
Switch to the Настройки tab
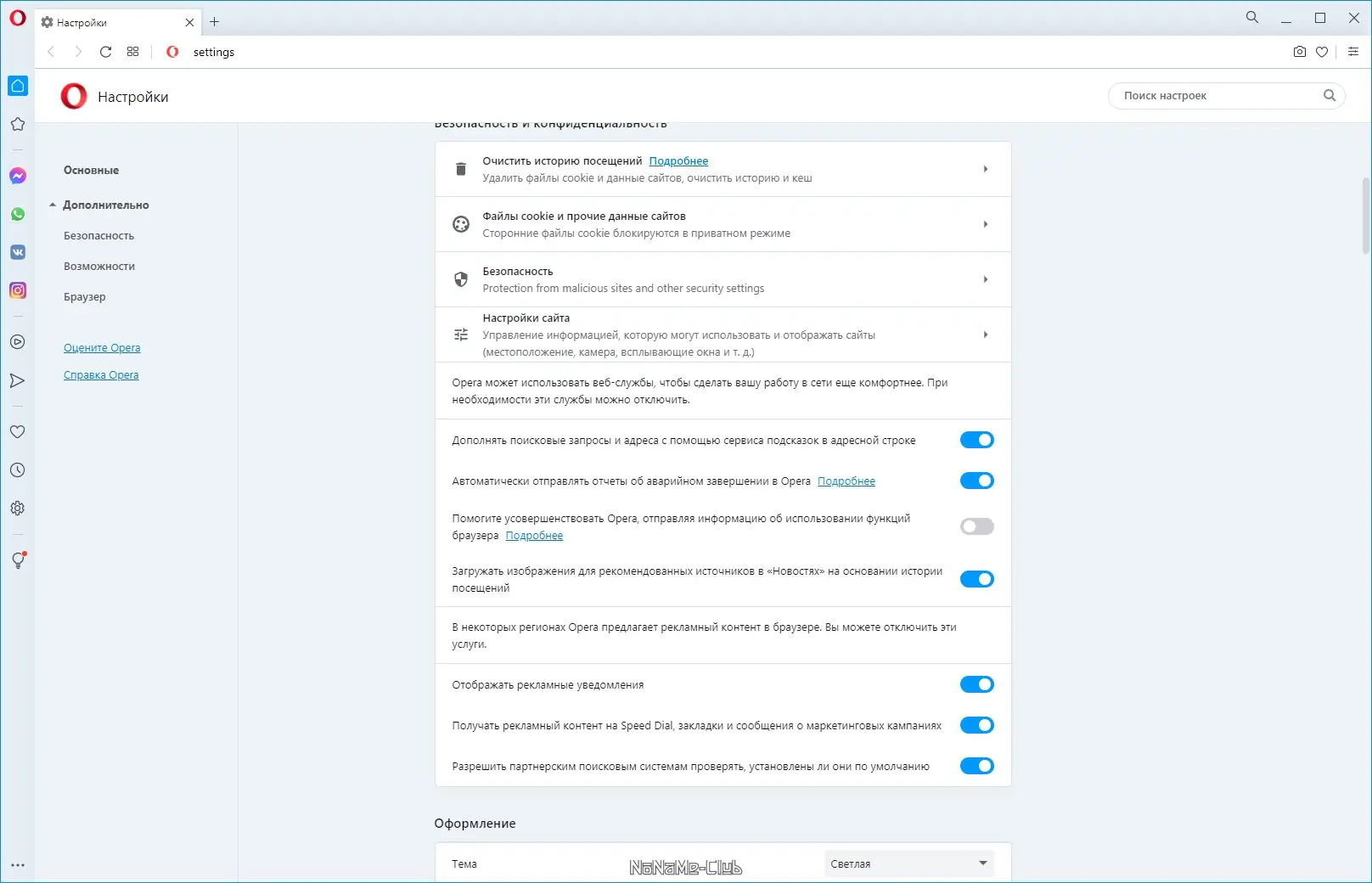click(x=117, y=23)
